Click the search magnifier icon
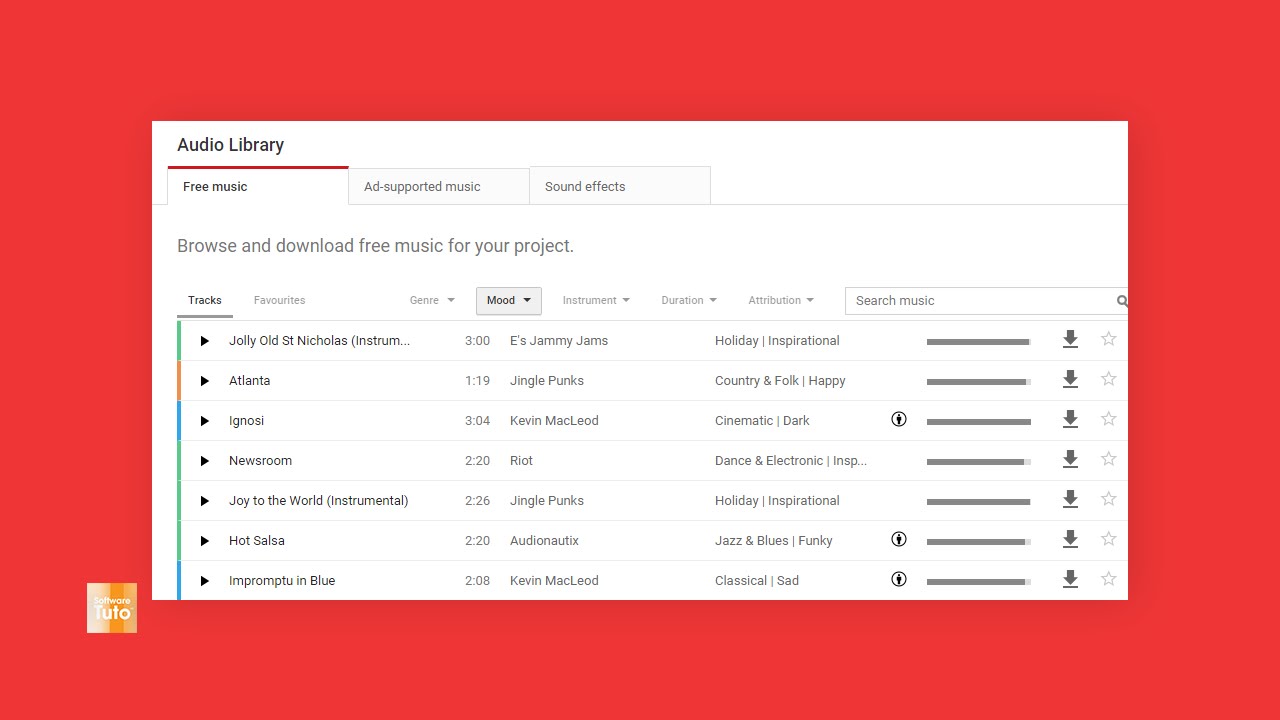The width and height of the screenshot is (1280, 720). pyautogui.click(x=1122, y=301)
